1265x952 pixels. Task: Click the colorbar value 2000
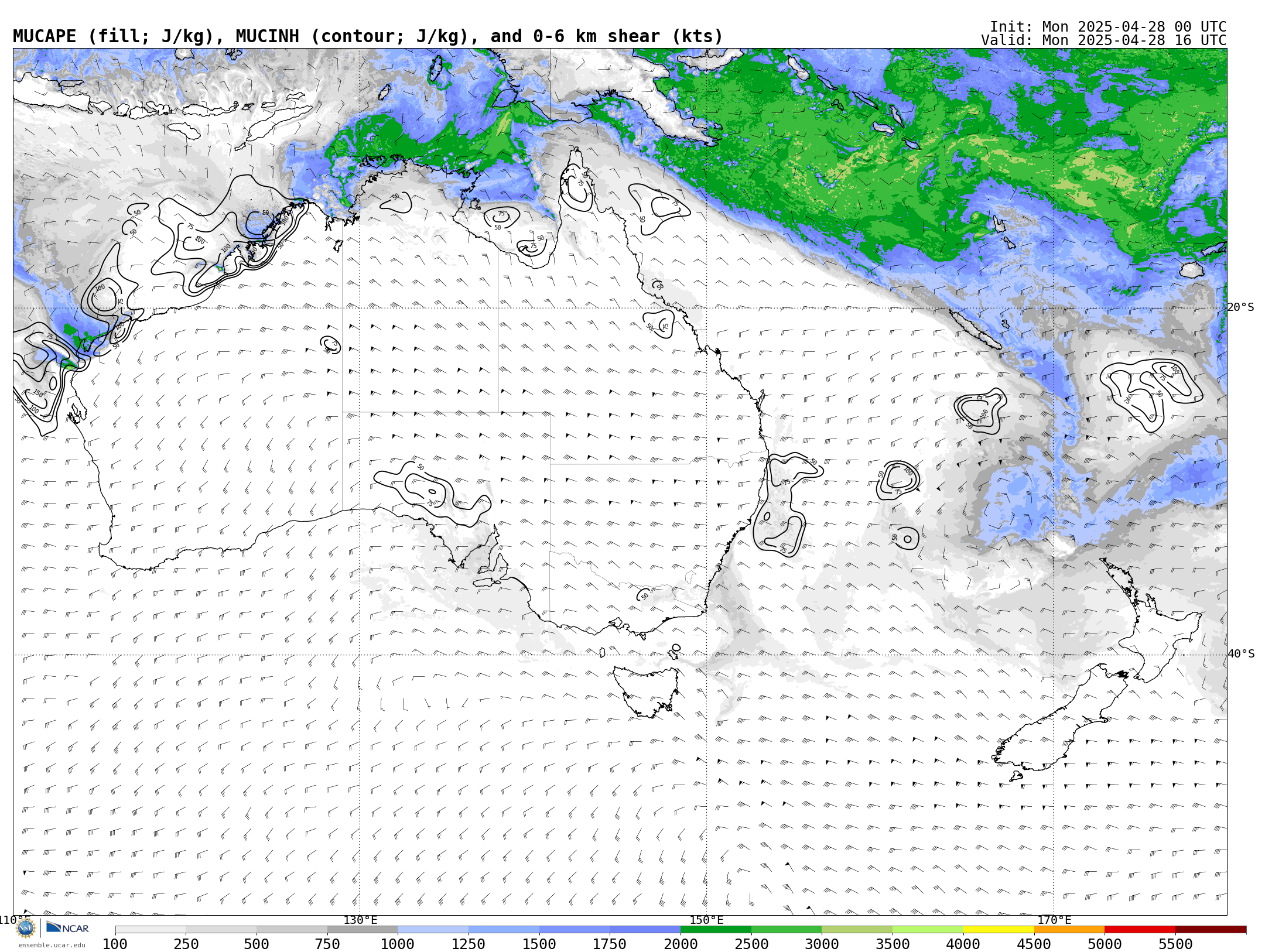[681, 944]
